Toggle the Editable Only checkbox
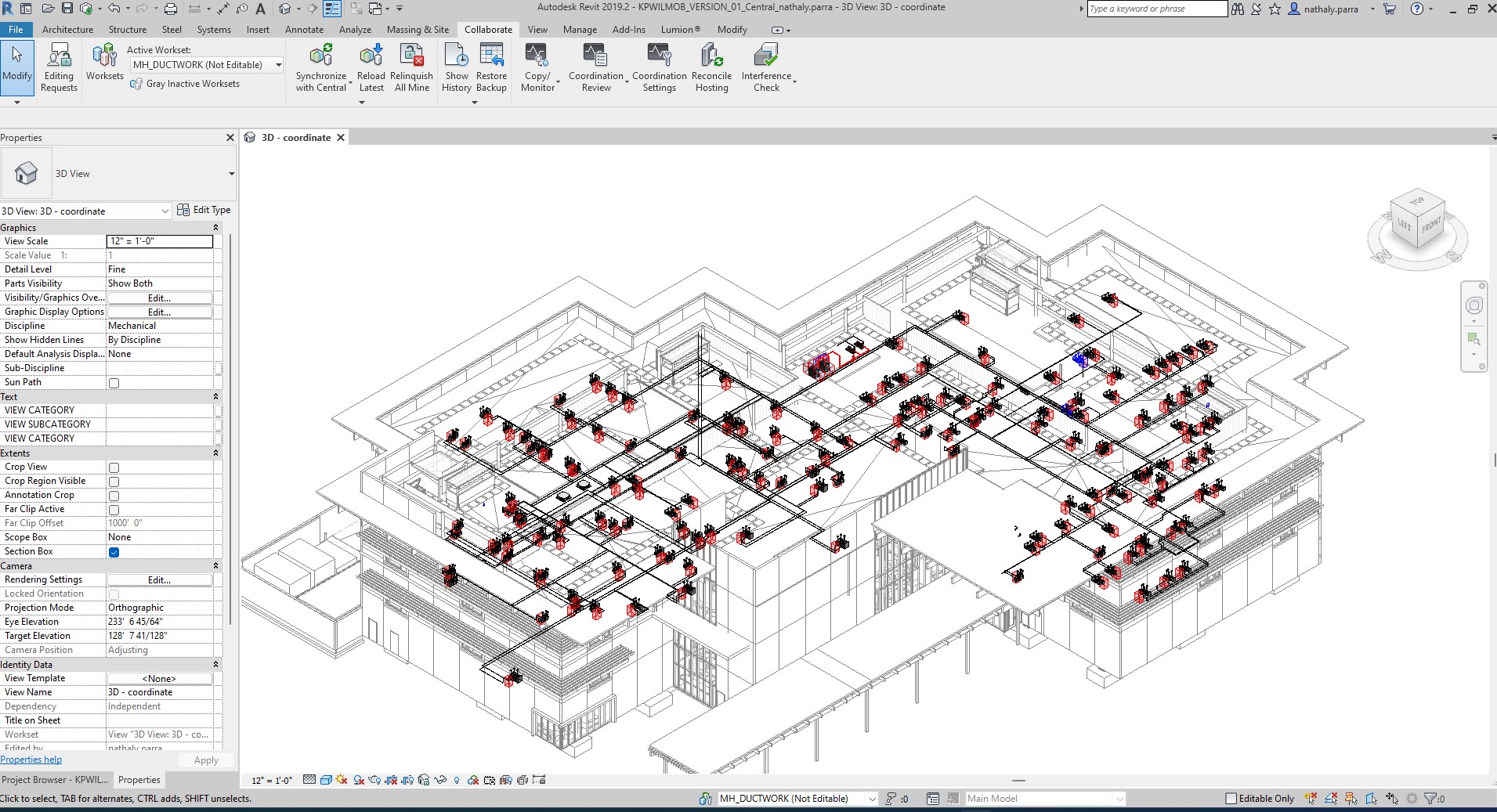The width and height of the screenshot is (1497, 812). [1231, 799]
